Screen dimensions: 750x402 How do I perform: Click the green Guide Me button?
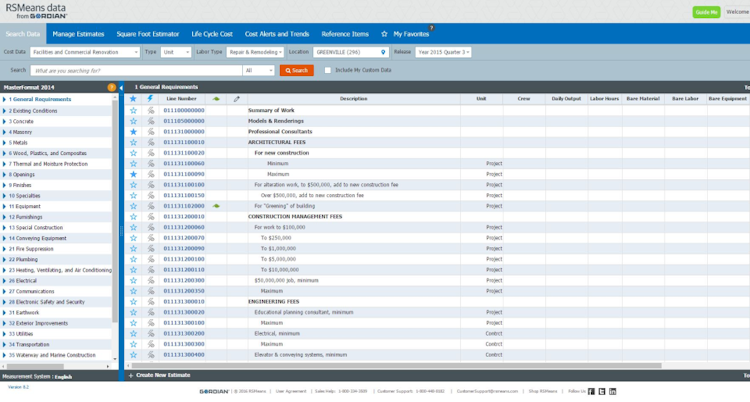(x=706, y=12)
